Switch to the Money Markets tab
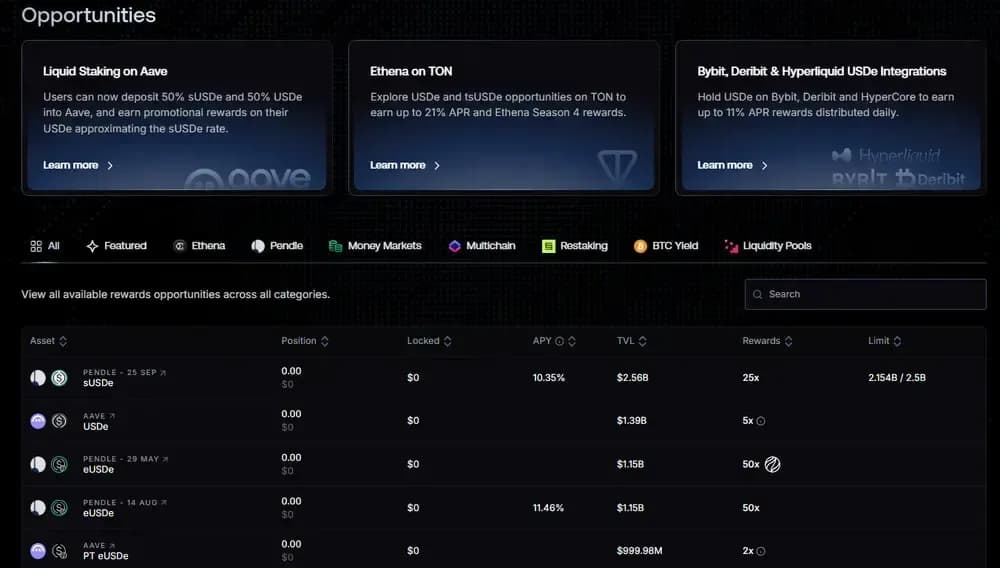1000x568 pixels. [376, 246]
